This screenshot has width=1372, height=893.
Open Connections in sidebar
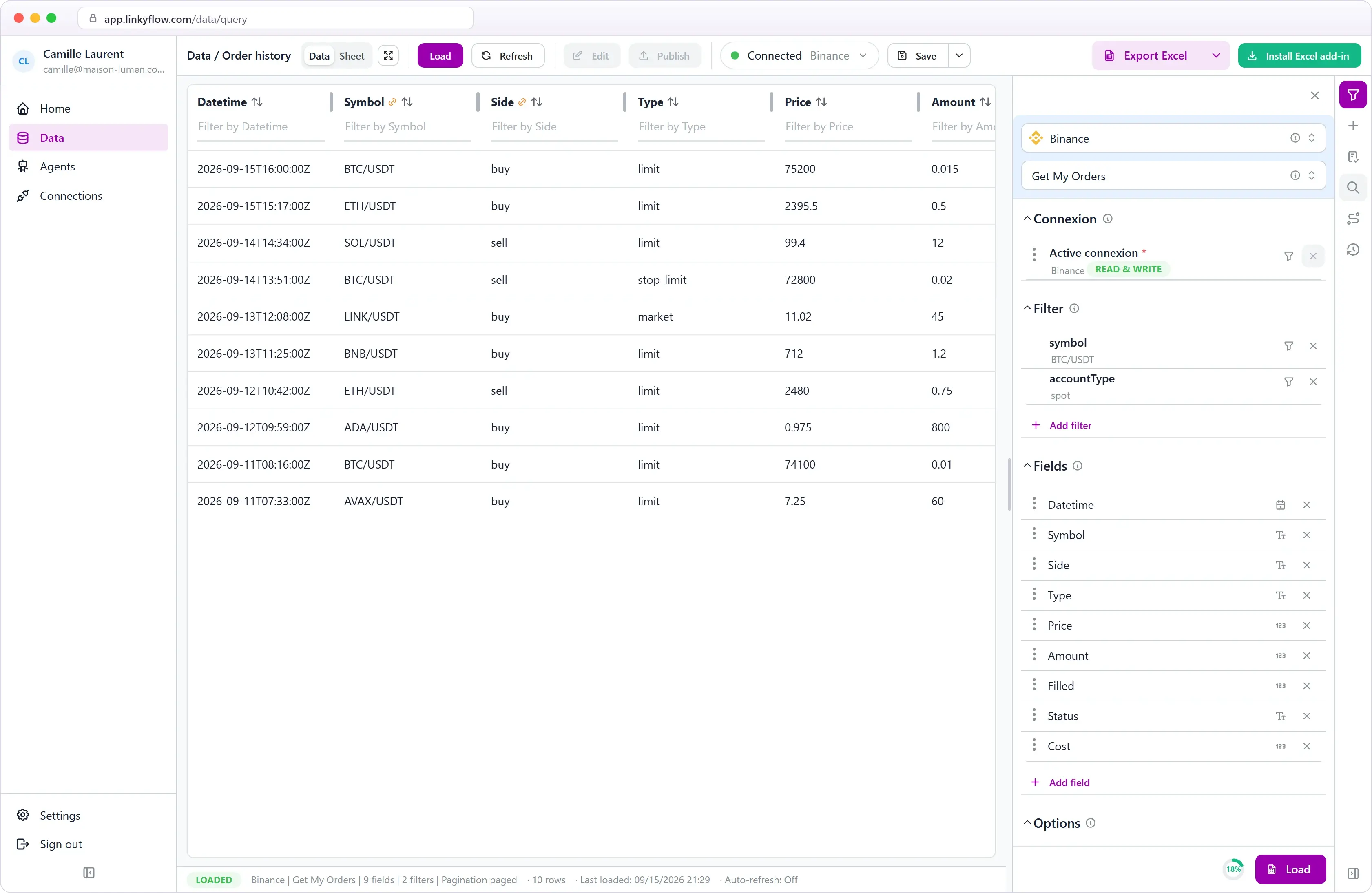click(88, 196)
